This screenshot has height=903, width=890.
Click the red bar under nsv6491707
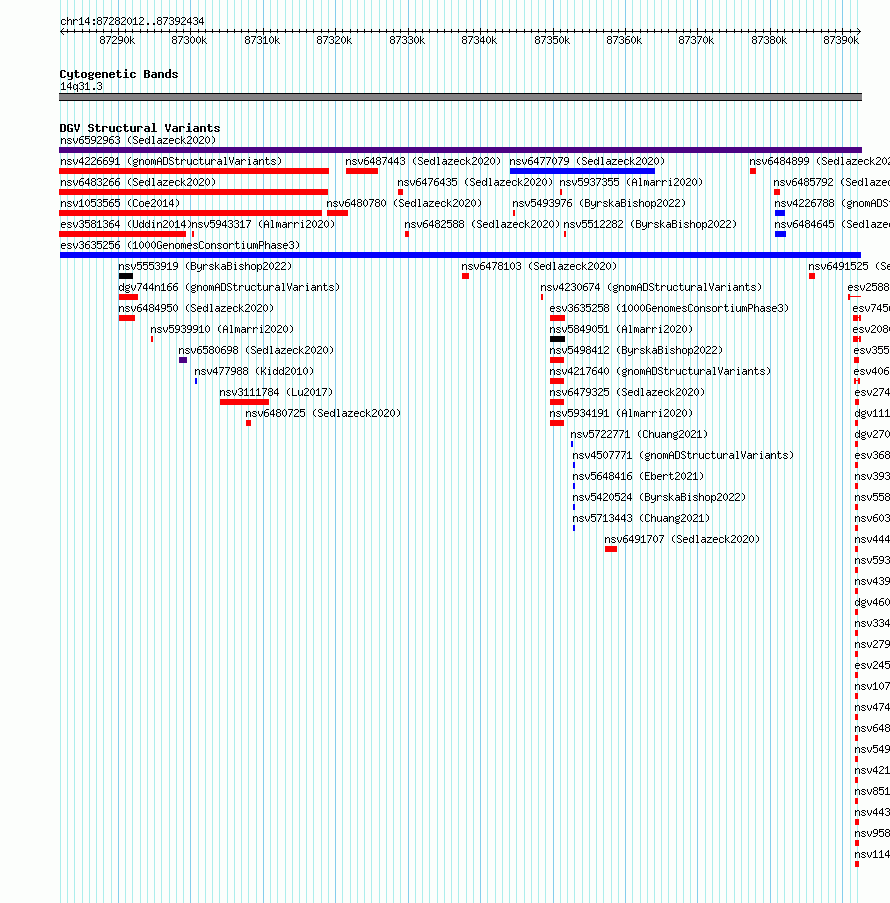click(611, 549)
